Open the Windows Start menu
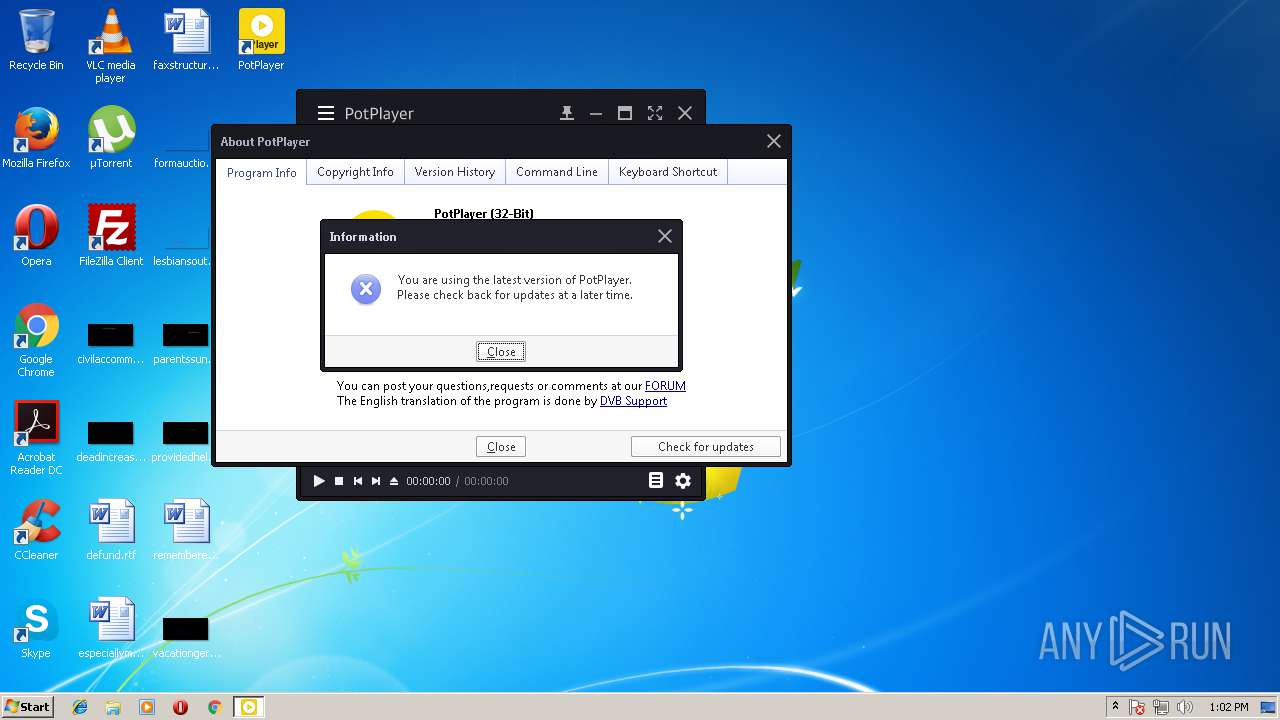The image size is (1280, 720). coord(28,707)
